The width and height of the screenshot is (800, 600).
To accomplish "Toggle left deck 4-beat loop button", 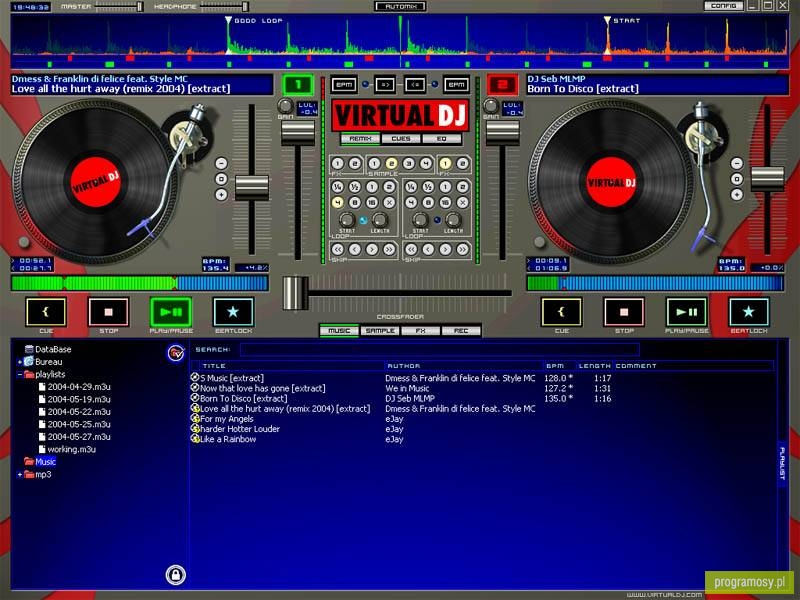I will click(337, 203).
